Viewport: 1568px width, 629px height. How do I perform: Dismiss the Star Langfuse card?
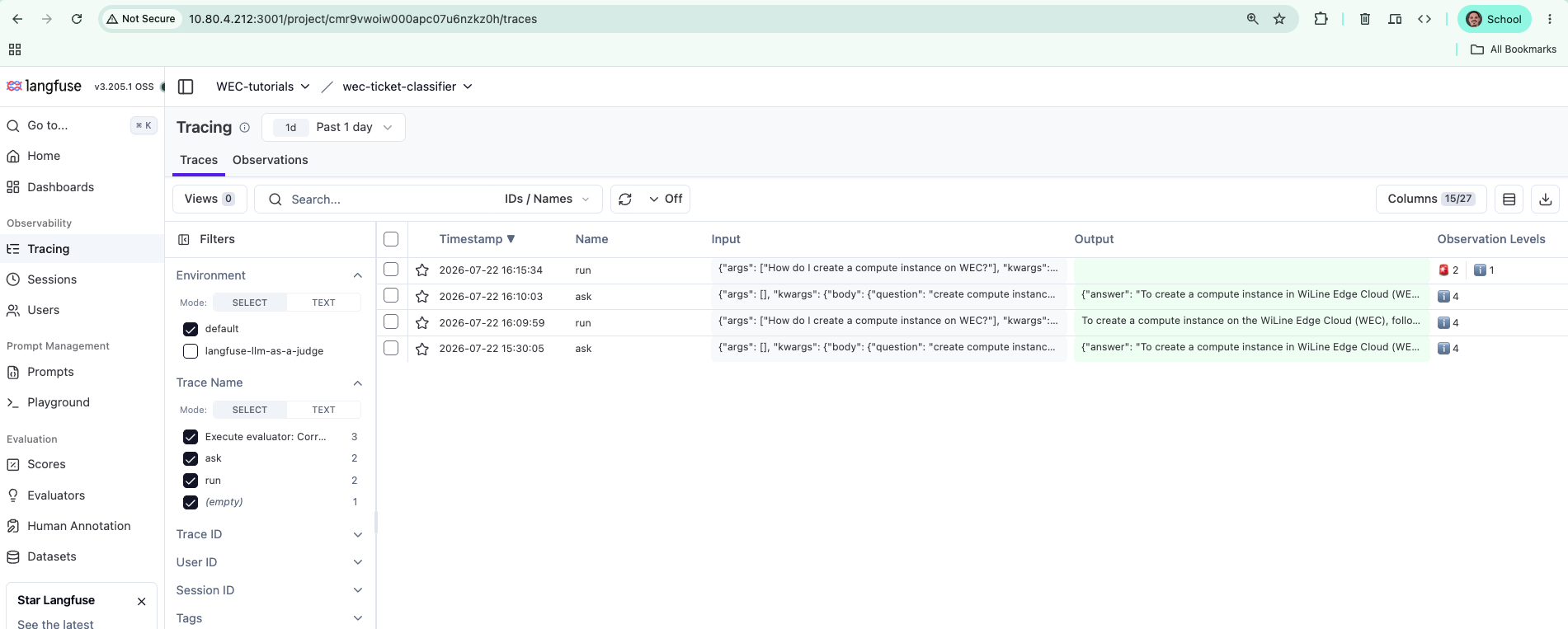tap(141, 601)
